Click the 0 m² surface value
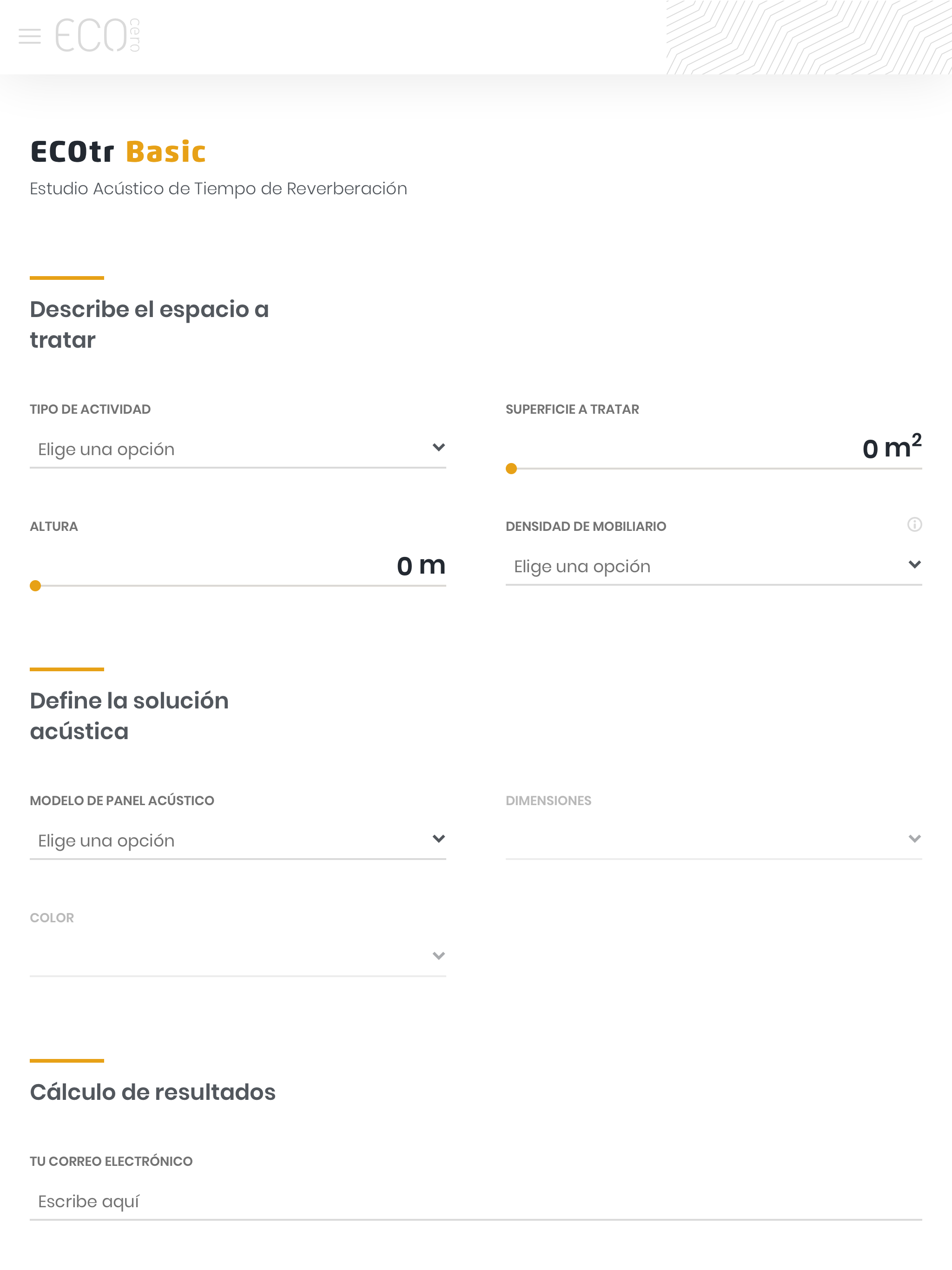This screenshot has width=952, height=1270. click(892, 447)
